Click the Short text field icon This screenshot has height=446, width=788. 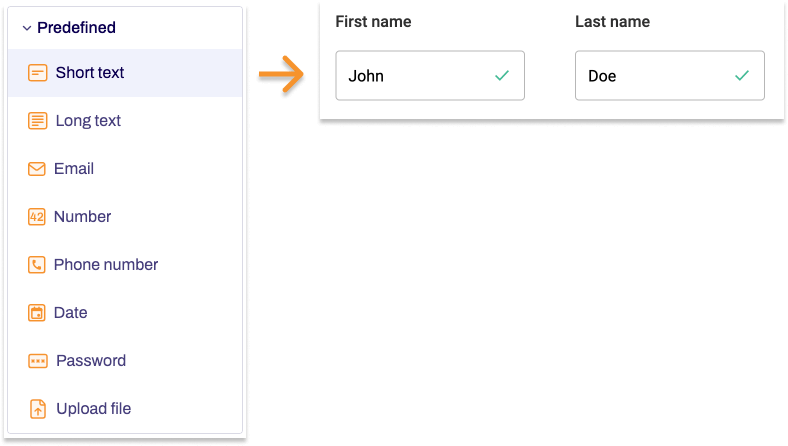37,73
